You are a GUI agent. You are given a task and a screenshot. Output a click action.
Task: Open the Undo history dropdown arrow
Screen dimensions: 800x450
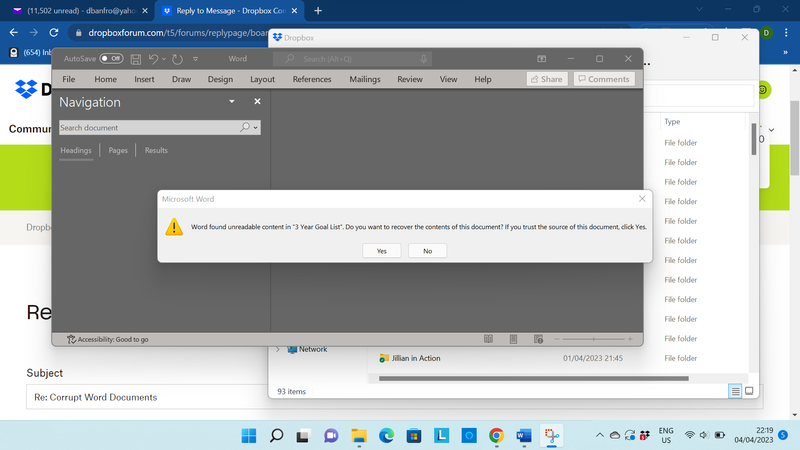point(164,59)
